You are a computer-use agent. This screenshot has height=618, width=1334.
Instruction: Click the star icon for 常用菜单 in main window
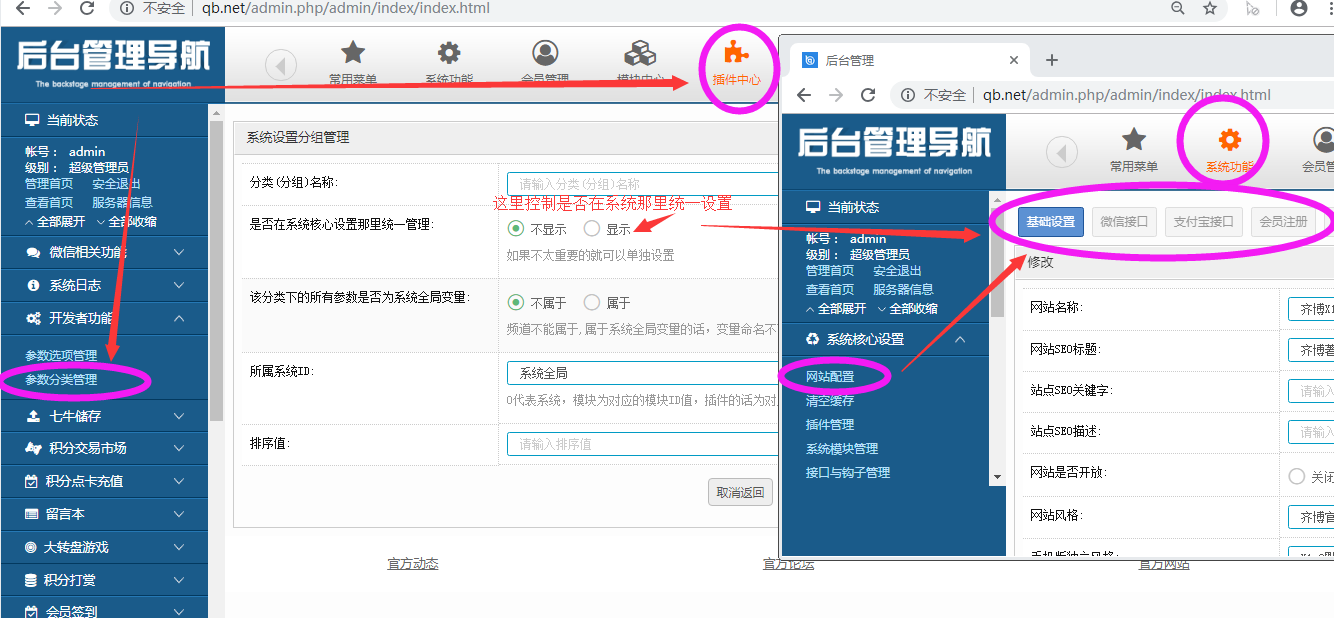353,54
